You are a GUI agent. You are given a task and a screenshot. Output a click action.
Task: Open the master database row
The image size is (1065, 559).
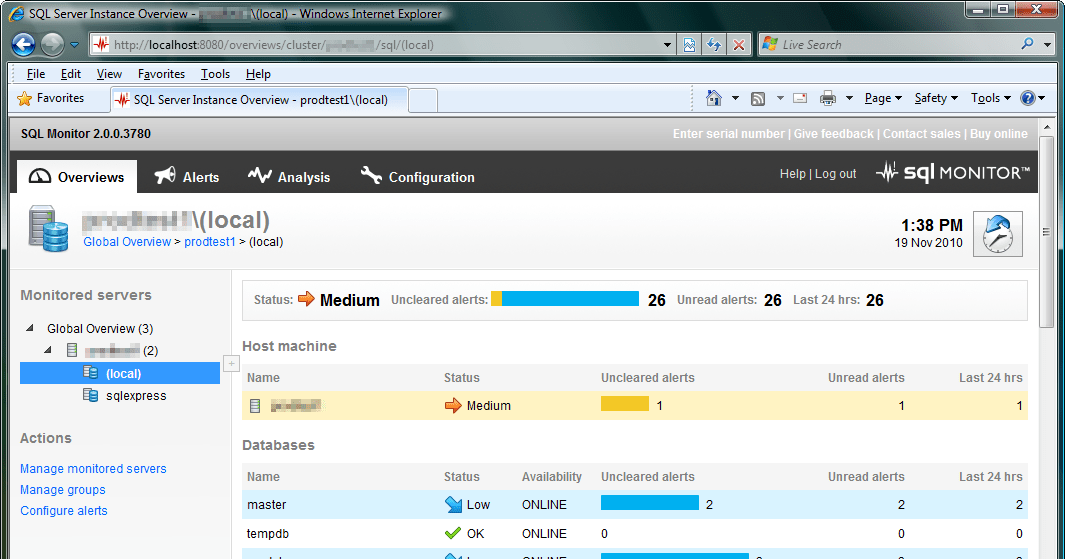coord(634,505)
